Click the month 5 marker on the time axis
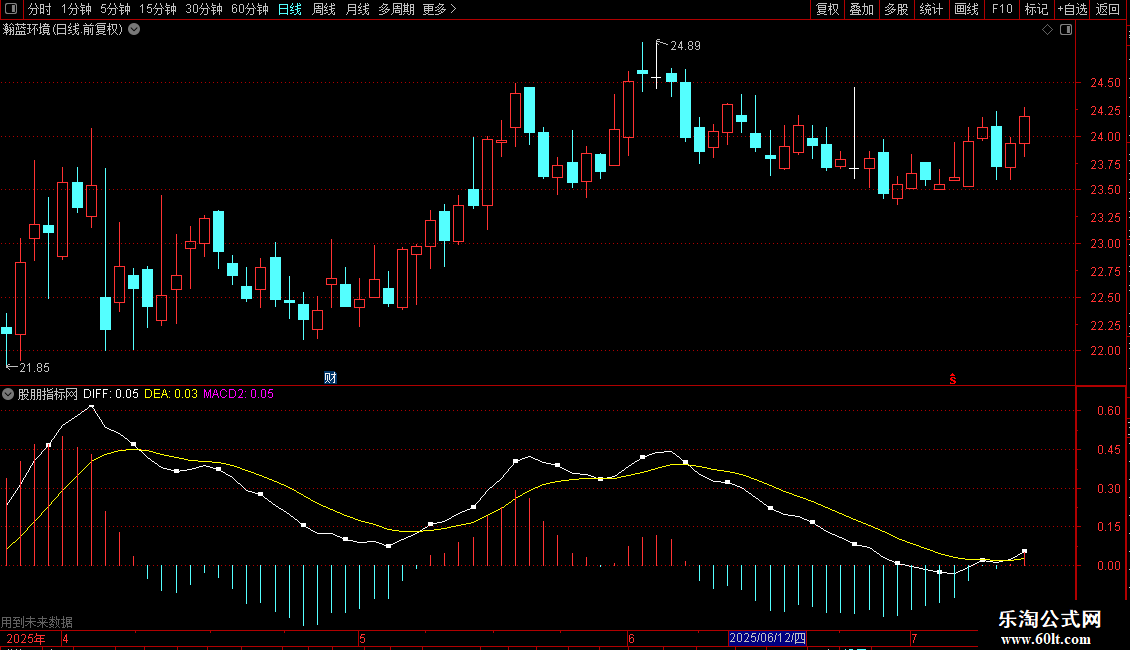This screenshot has height=650, width=1130. point(362,639)
